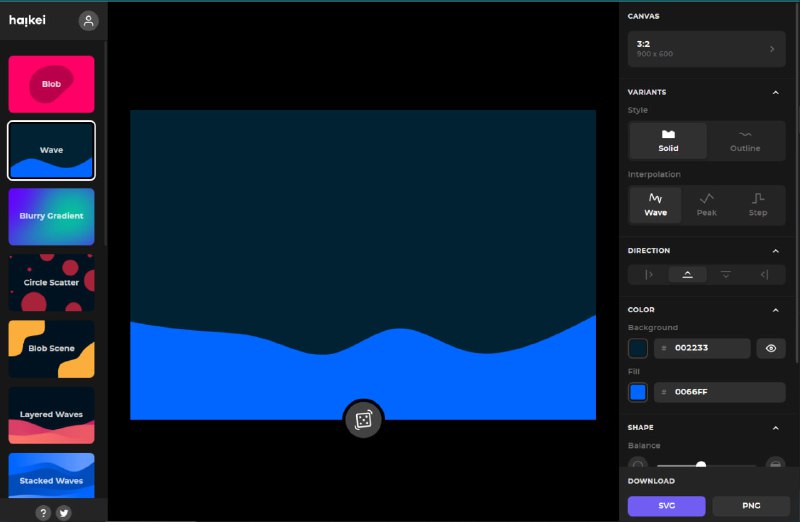Open the Twitter link icon

coord(64,513)
